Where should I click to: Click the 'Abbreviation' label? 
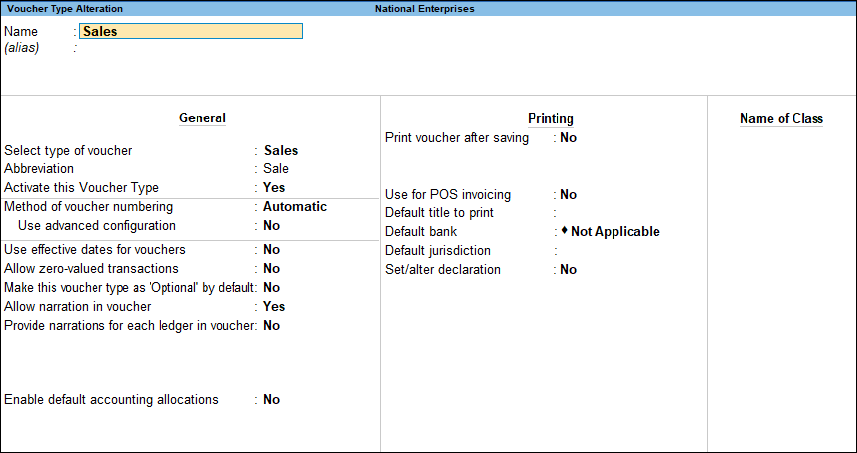tap(39, 168)
